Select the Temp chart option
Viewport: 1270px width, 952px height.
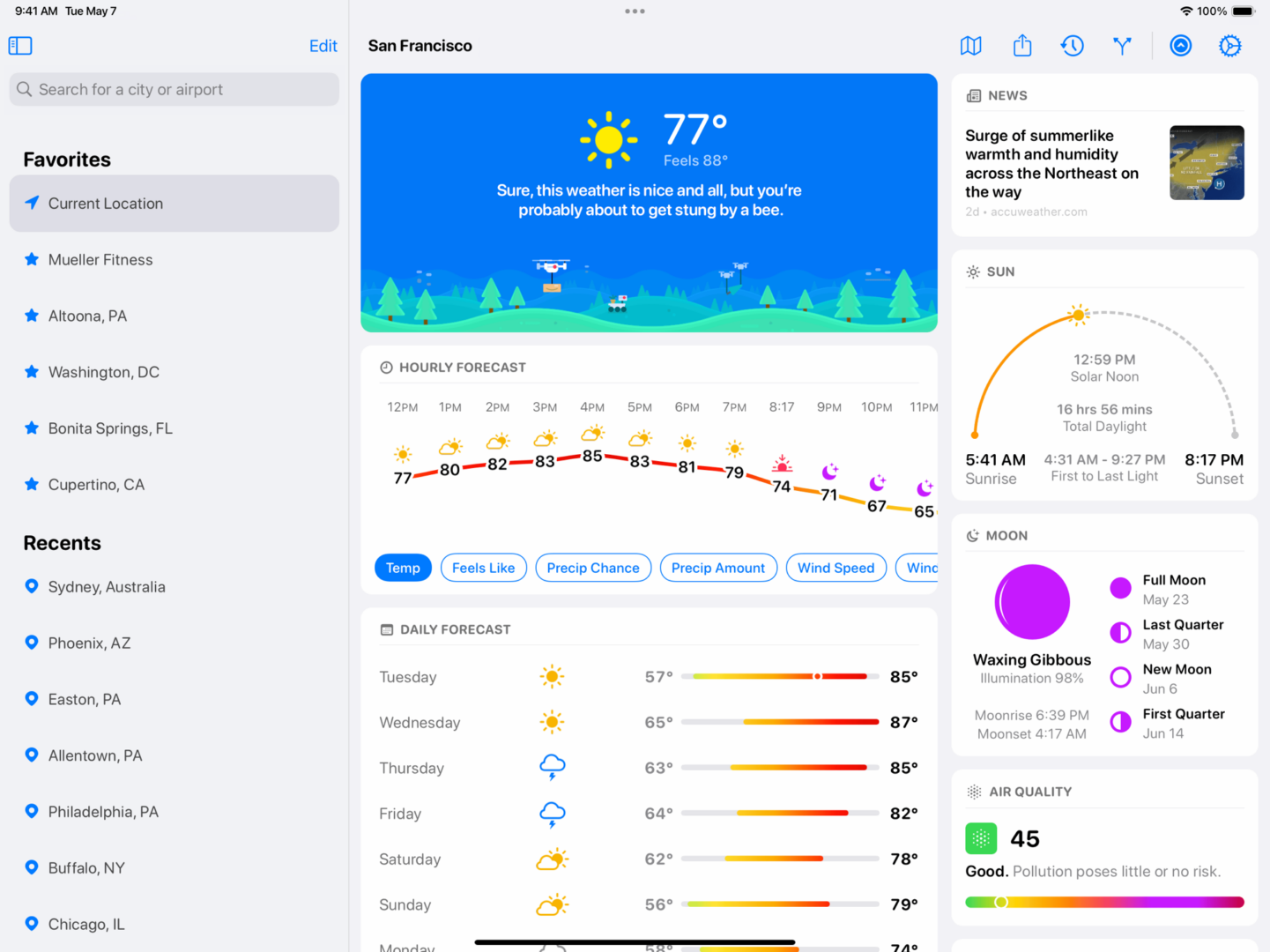403,568
